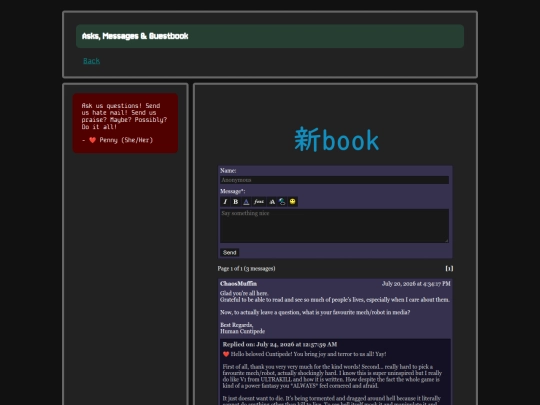Open page [1] of messages
Screen dimensions: 540x405
(449, 268)
